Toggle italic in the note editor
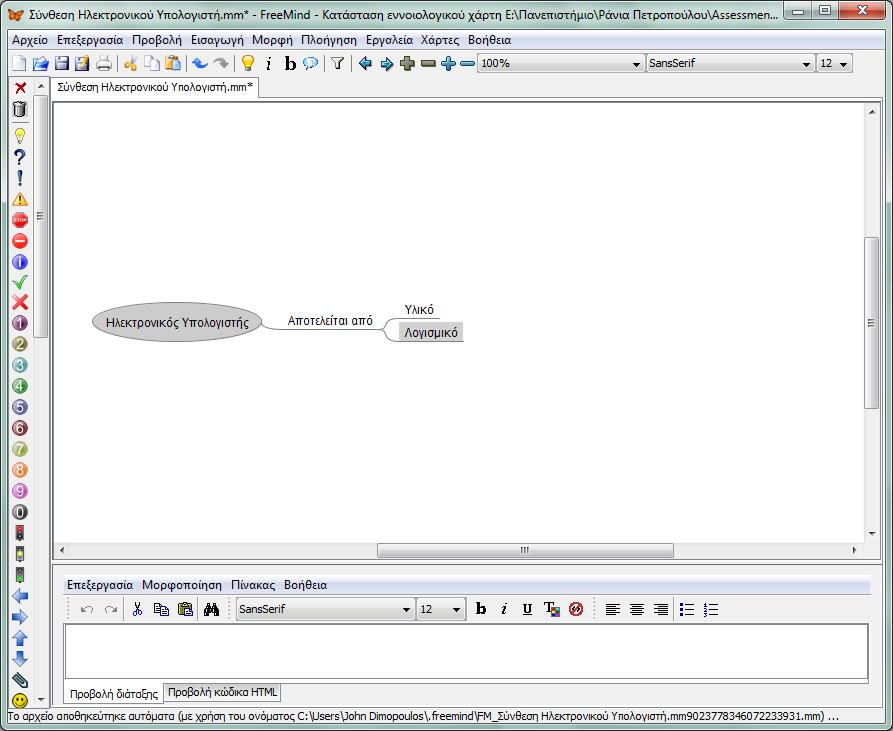Viewport: 893px width, 731px height. 504,609
